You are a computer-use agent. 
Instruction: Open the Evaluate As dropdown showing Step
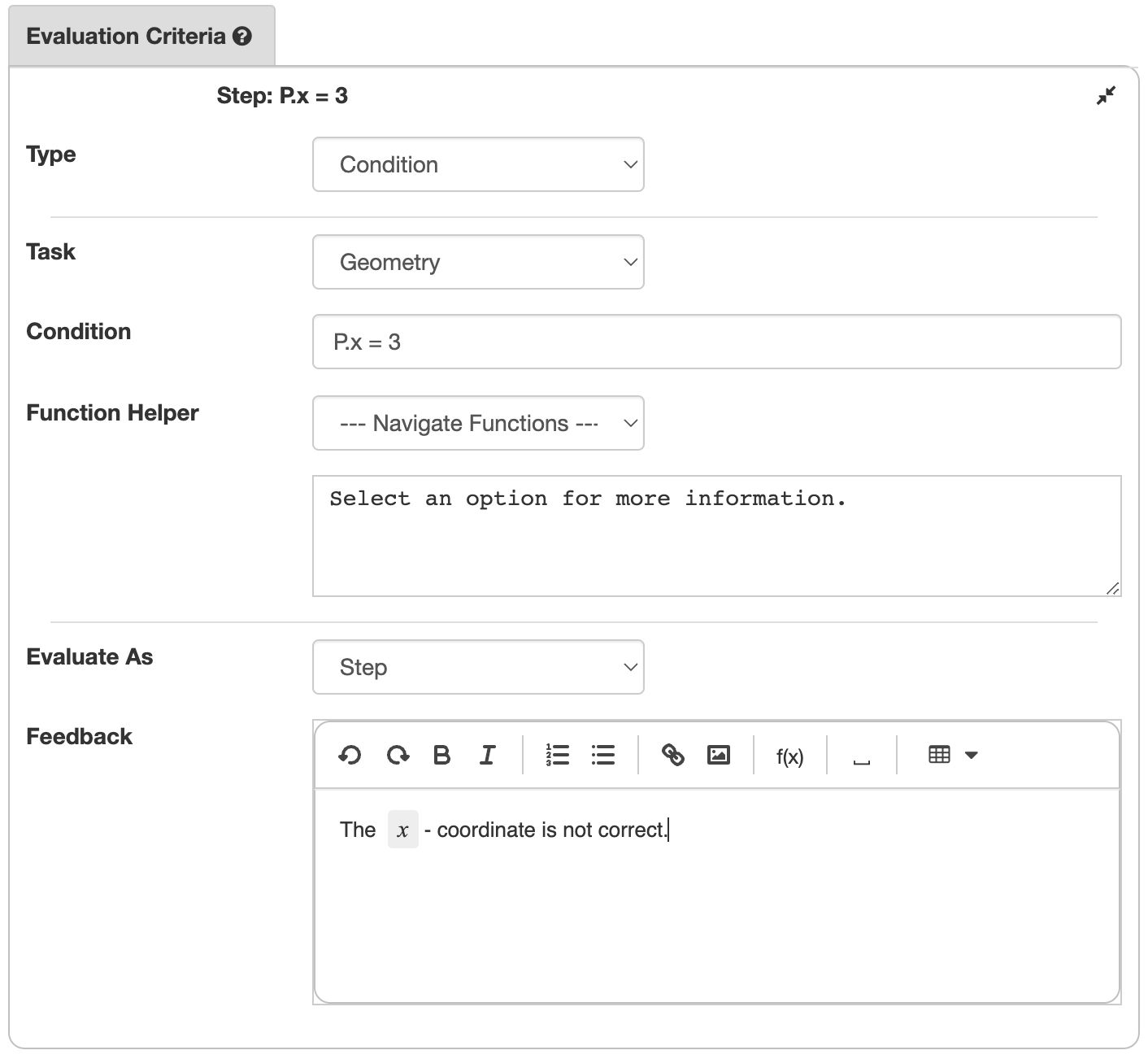[478, 667]
